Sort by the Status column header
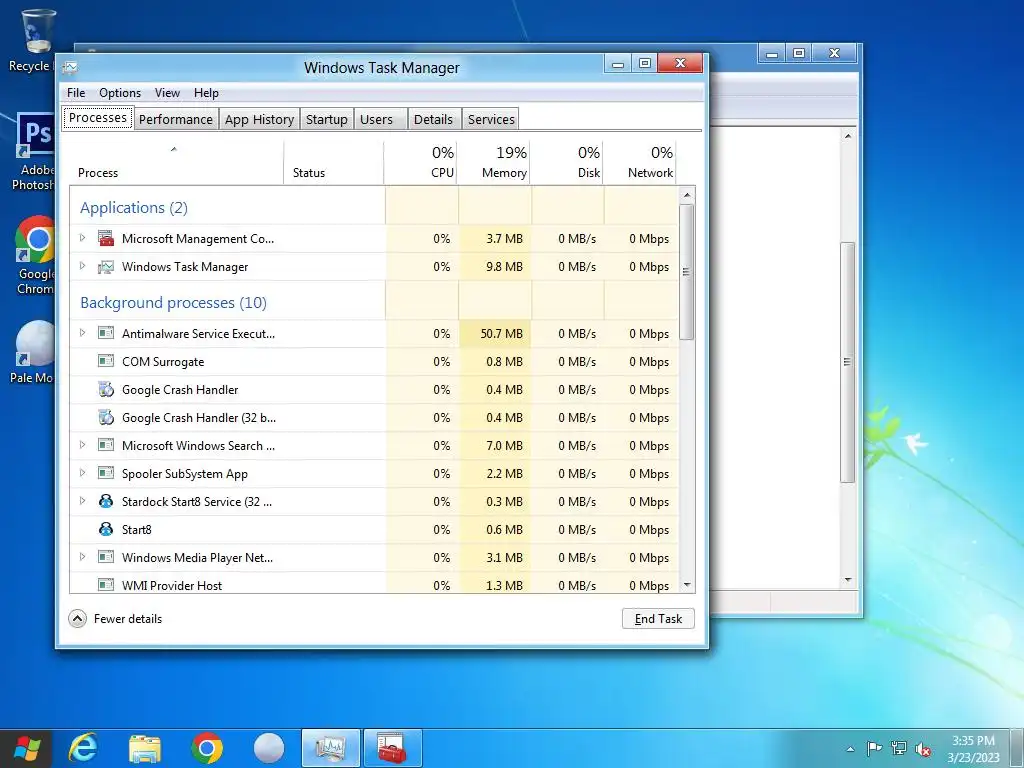The image size is (1024, 768). tap(334, 162)
